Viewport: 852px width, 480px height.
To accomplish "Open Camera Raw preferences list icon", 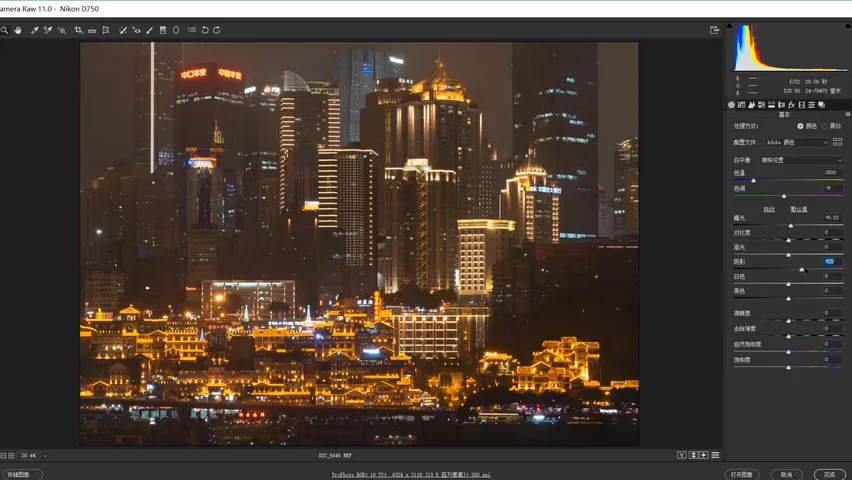I will [x=192, y=30].
